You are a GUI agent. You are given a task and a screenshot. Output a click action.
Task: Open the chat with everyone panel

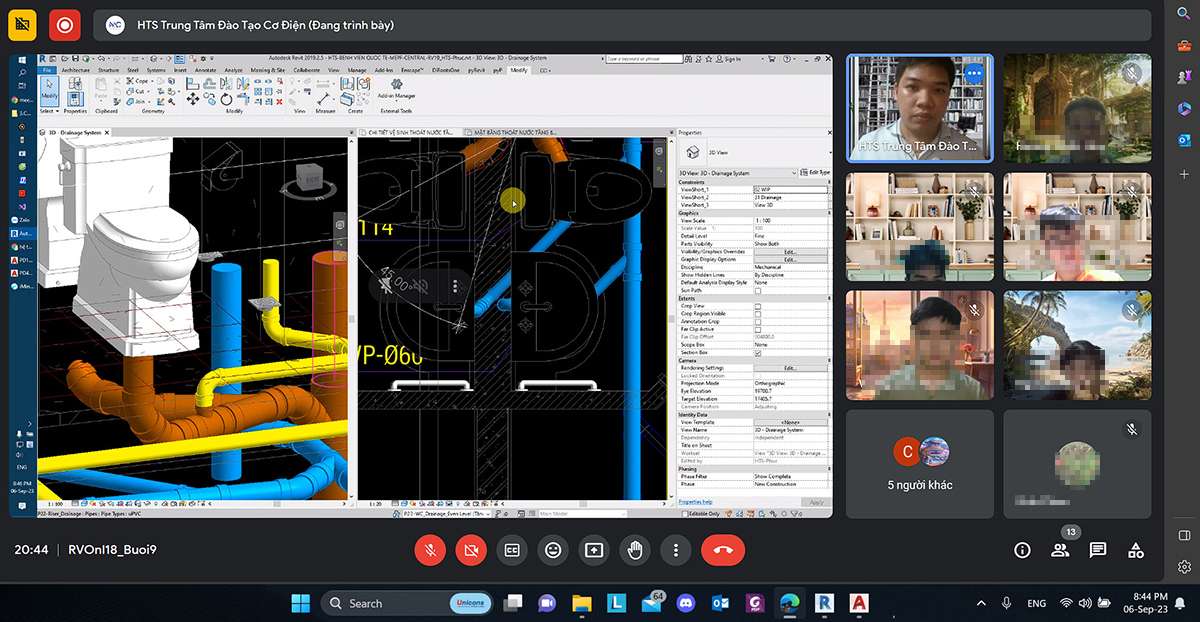point(1098,550)
